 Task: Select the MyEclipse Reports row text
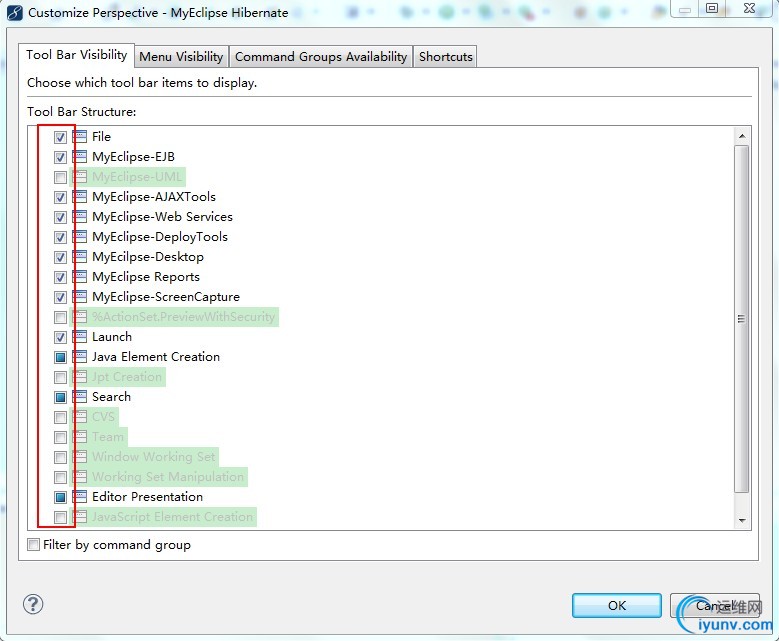[146, 277]
